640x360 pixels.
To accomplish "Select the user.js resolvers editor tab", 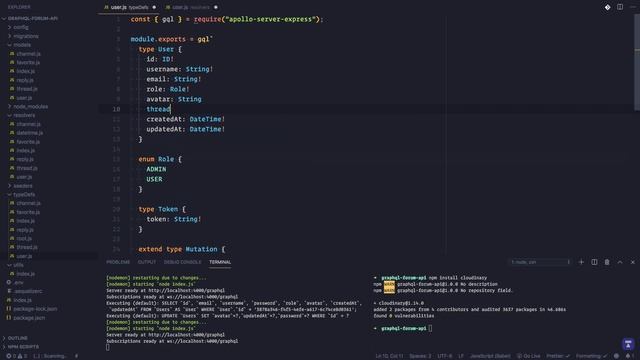I will (x=191, y=7).
